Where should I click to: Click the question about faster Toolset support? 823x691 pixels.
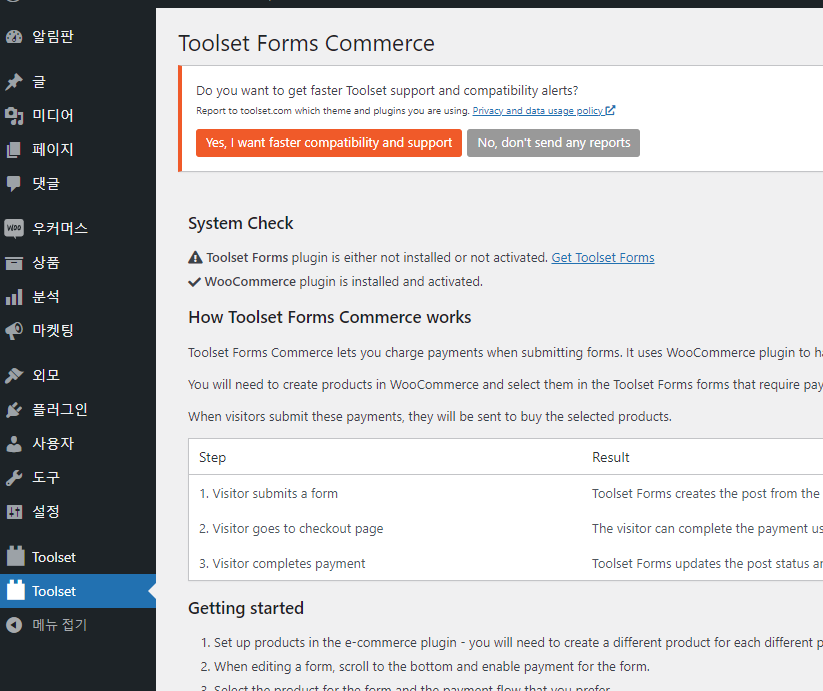(x=387, y=91)
